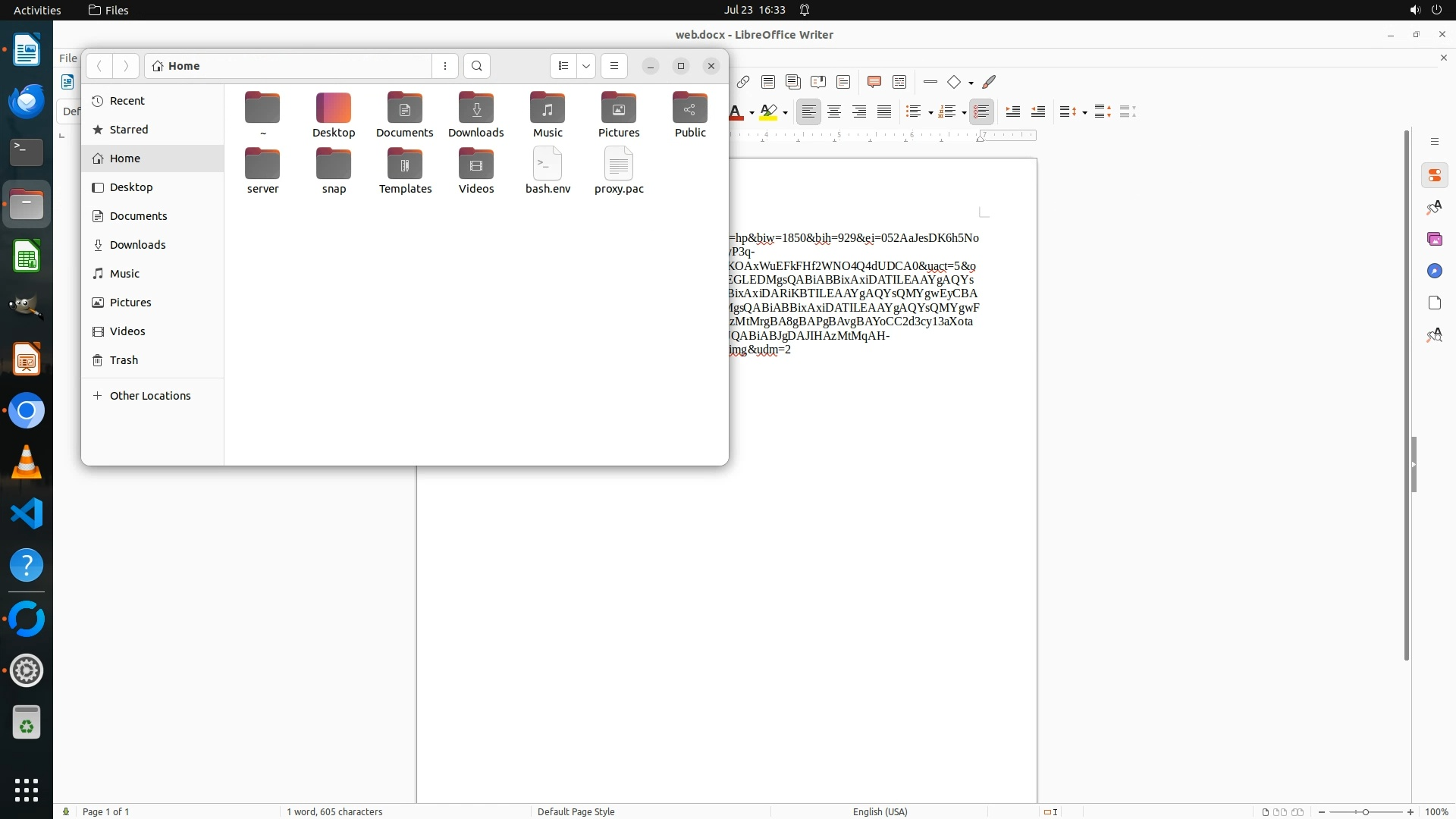Select Downloads in the Files sidebar
The width and height of the screenshot is (1456, 819).
(x=137, y=245)
